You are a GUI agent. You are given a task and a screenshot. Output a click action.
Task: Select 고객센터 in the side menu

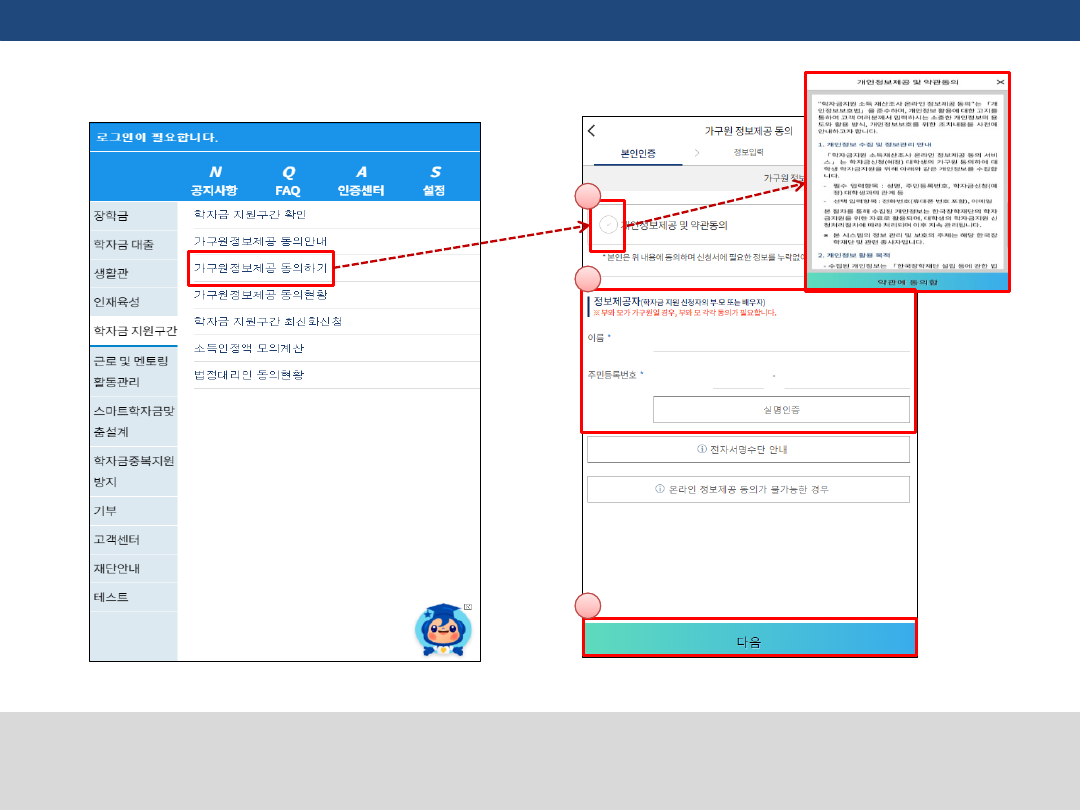134,540
